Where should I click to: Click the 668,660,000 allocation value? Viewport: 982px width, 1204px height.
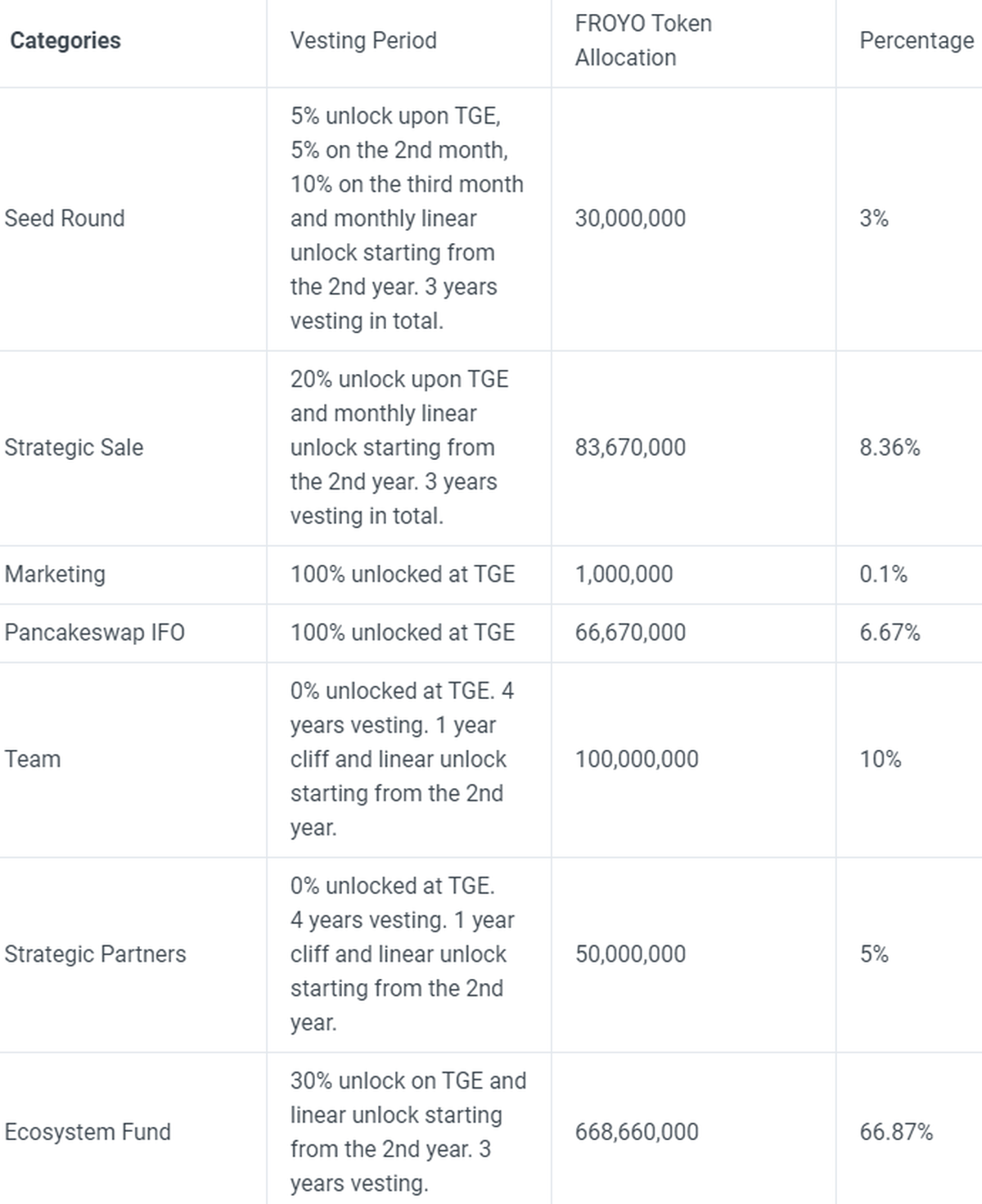point(637,1132)
